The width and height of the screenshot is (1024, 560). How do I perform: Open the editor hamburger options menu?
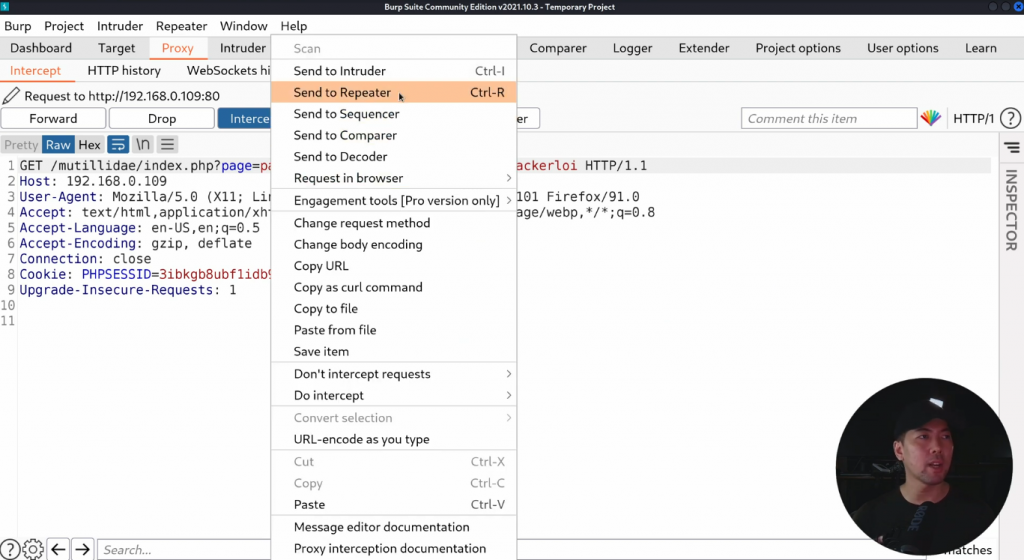pyautogui.click(x=168, y=145)
